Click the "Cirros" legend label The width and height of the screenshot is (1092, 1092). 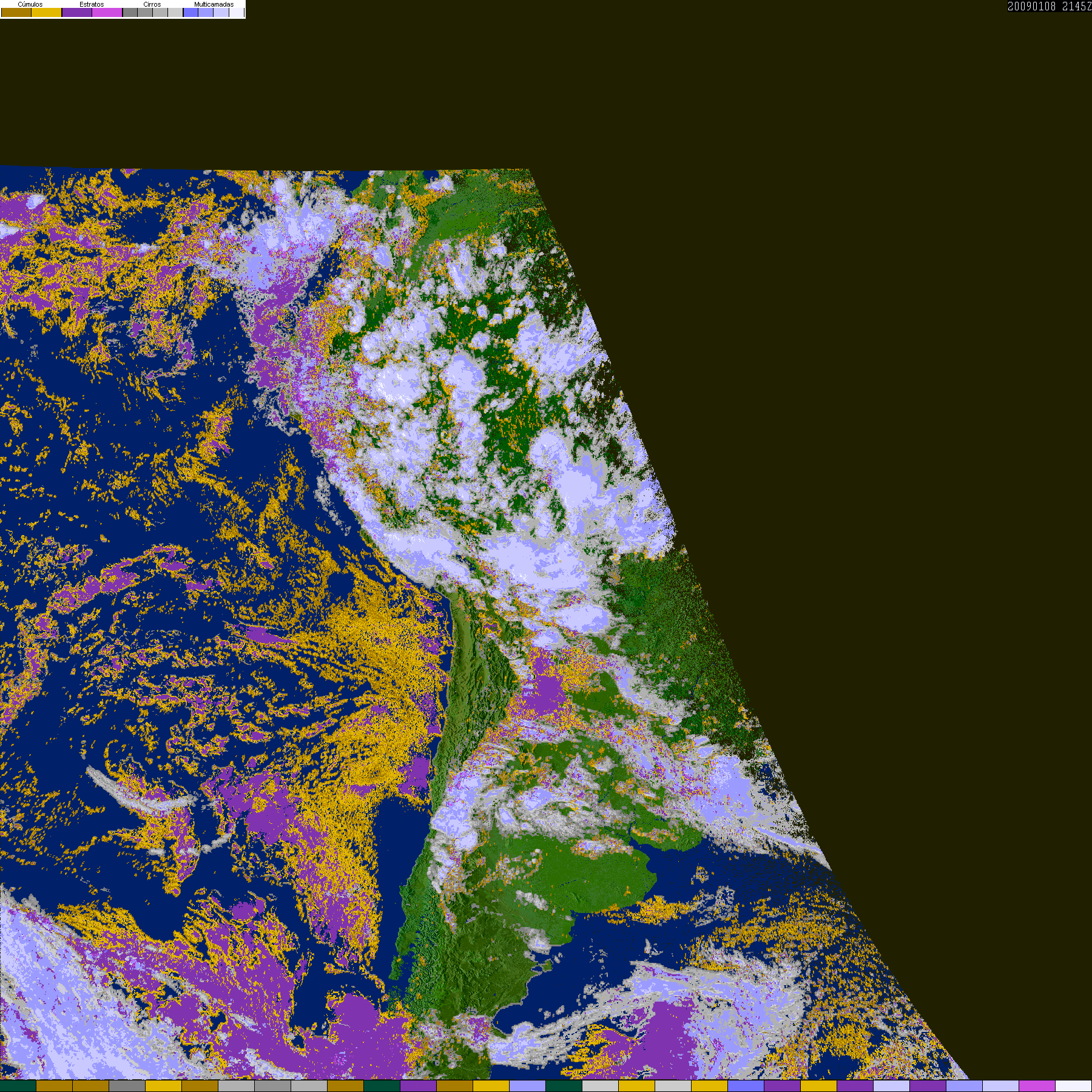point(152,4)
